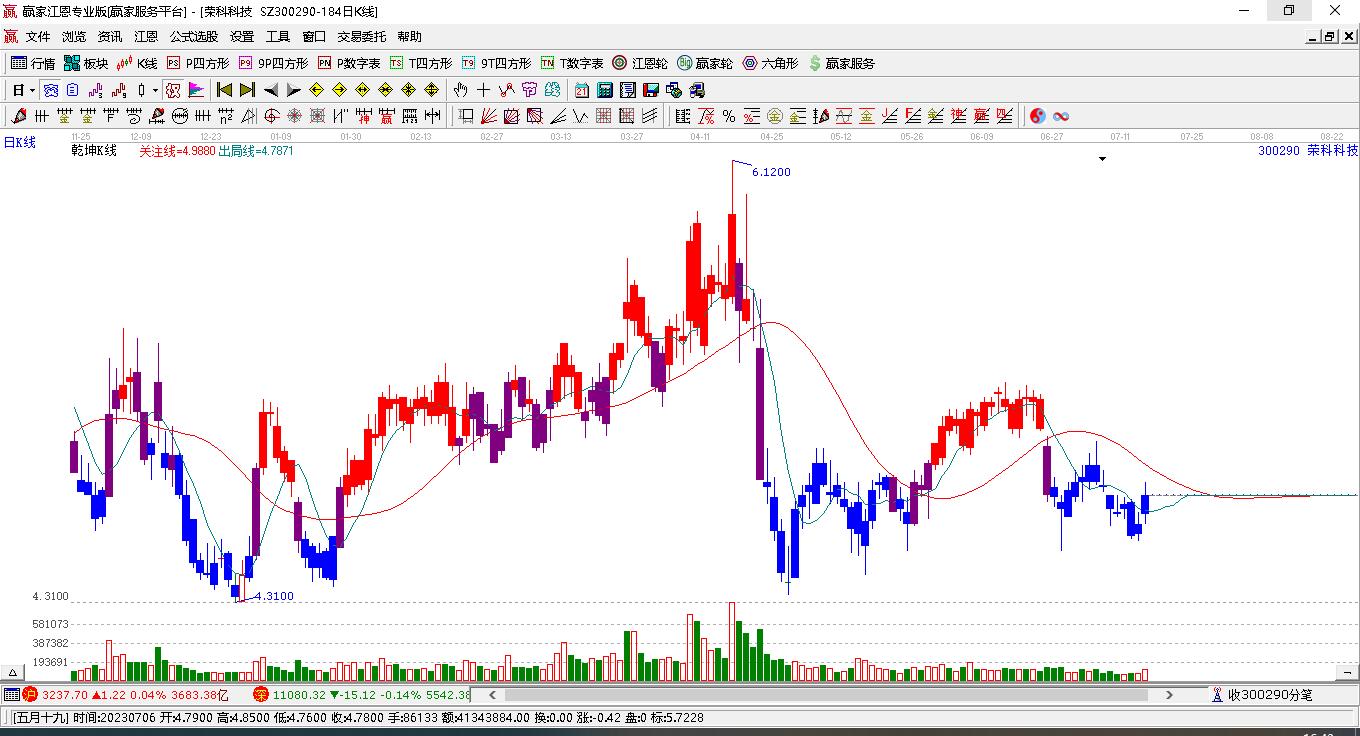Click the small black dropdown triangle above chart

click(x=1103, y=159)
